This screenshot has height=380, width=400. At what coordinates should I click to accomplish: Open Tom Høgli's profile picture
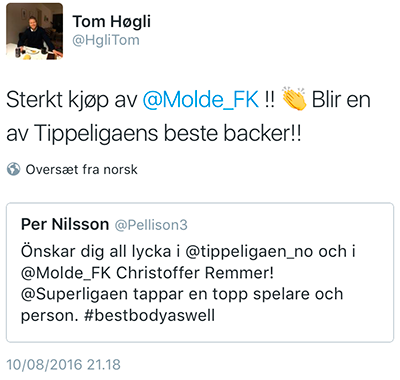coord(34,31)
